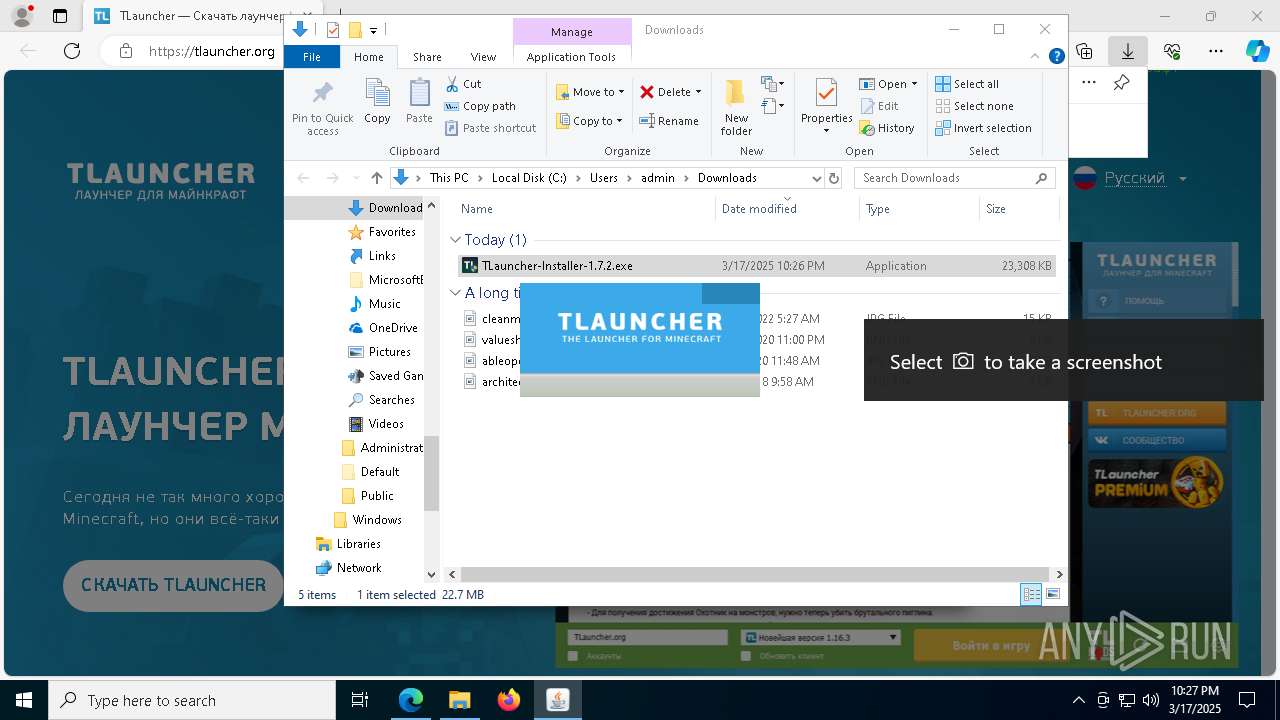The width and height of the screenshot is (1280, 720).
Task: Collapse the A long time ago group
Action: coord(455,293)
